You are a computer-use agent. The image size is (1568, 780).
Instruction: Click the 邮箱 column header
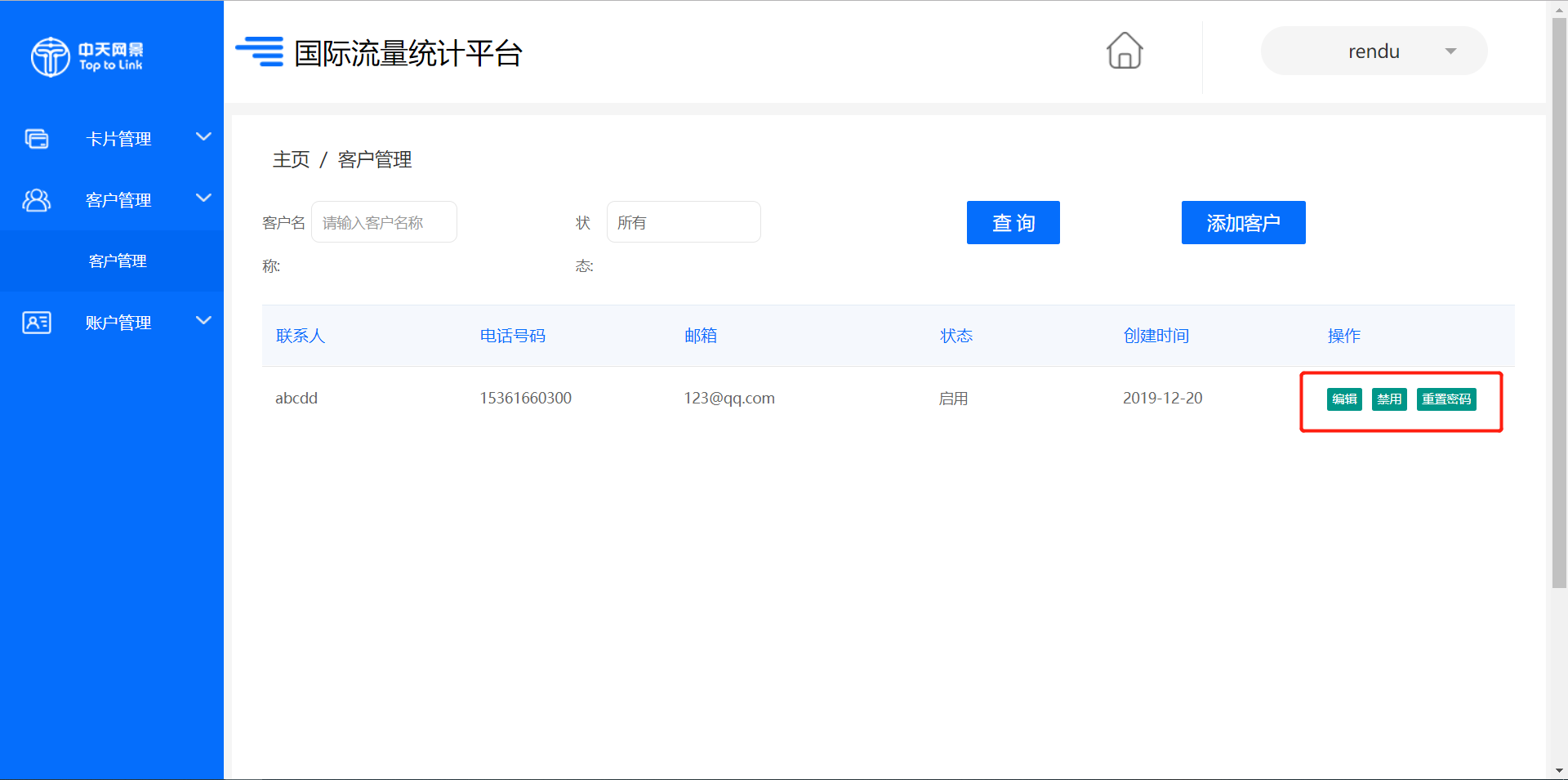701,336
